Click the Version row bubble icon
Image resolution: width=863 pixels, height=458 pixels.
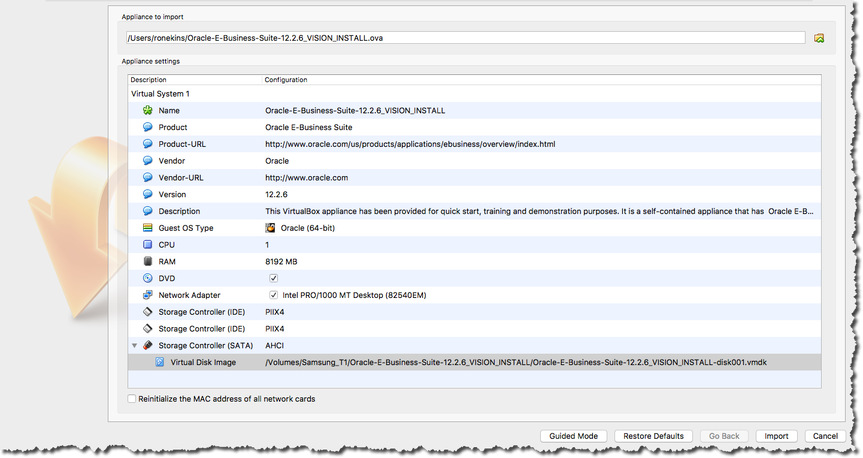pos(148,194)
